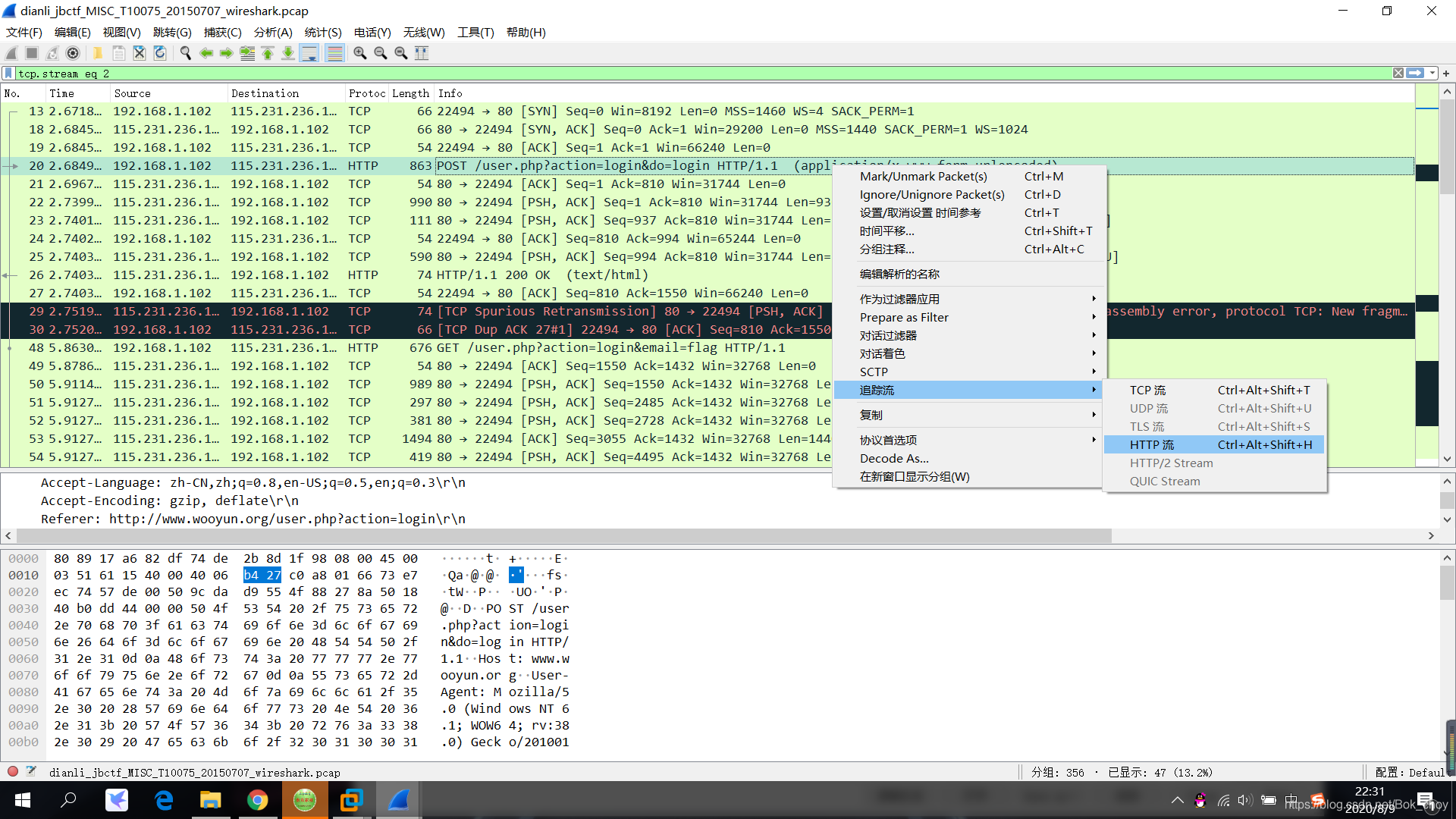Choose Mark/Unmark Packet(s) context entry
The height and width of the screenshot is (819, 1456).
point(968,177)
